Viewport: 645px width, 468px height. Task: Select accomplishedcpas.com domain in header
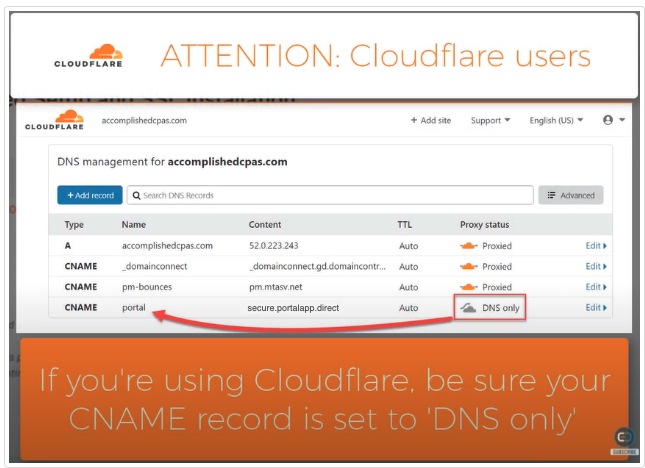[144, 120]
